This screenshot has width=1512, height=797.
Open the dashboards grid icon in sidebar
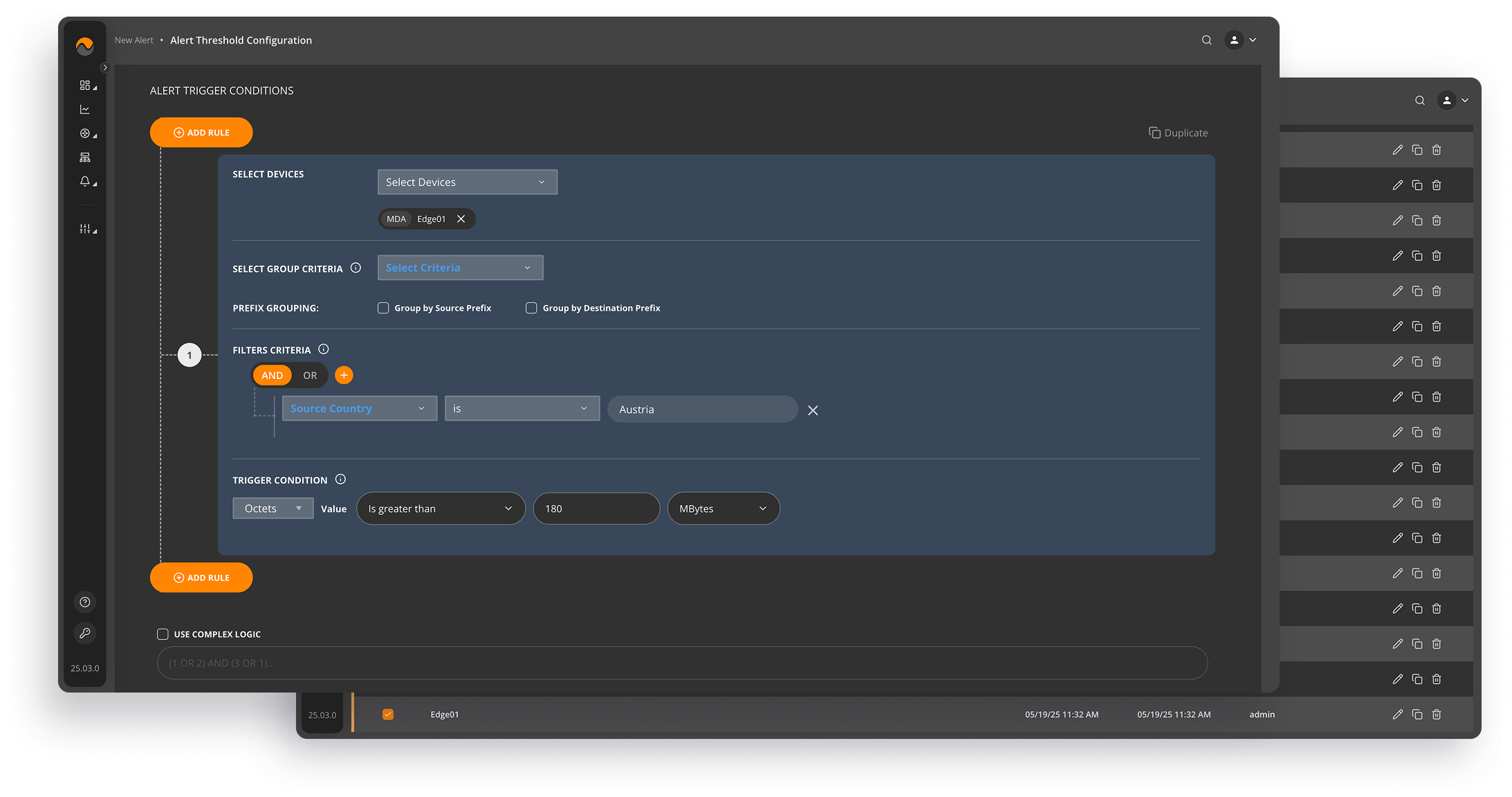(x=85, y=85)
